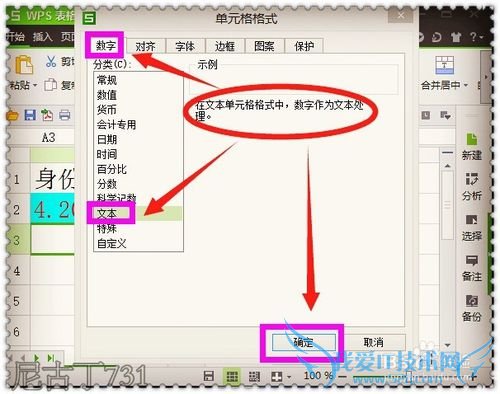Screen dimensions: 500x394
Task: Select row header 4
Action: [x=17, y=271]
